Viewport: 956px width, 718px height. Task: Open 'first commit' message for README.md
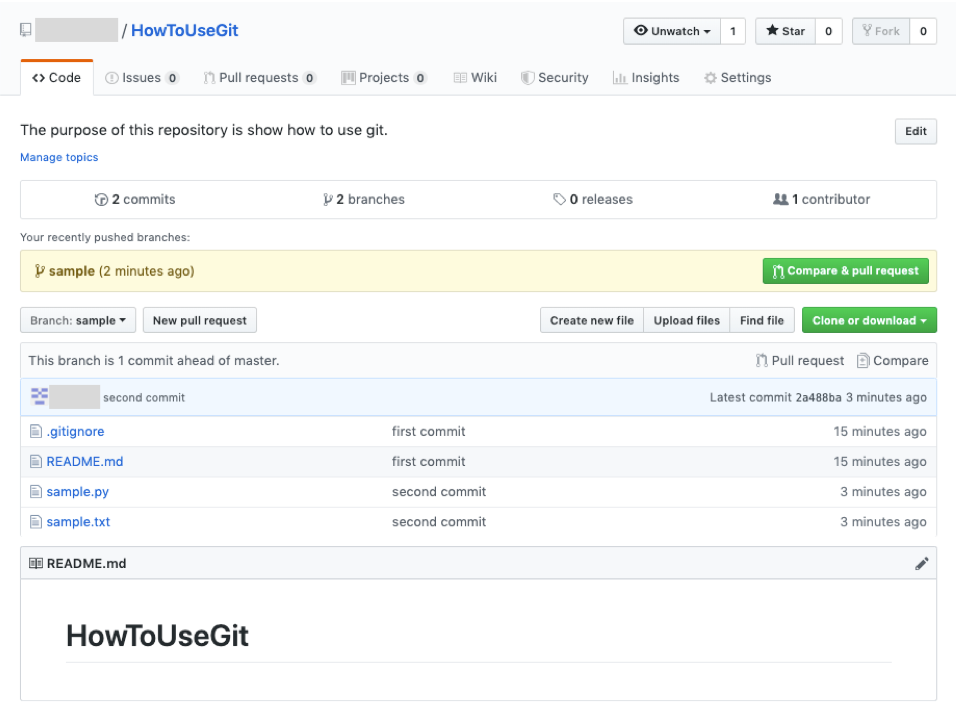pyautogui.click(x=429, y=462)
